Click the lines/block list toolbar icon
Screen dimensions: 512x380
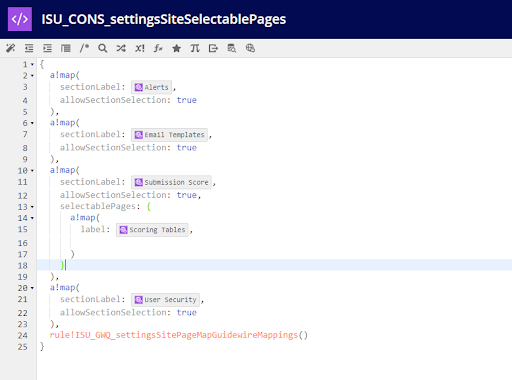pos(66,48)
